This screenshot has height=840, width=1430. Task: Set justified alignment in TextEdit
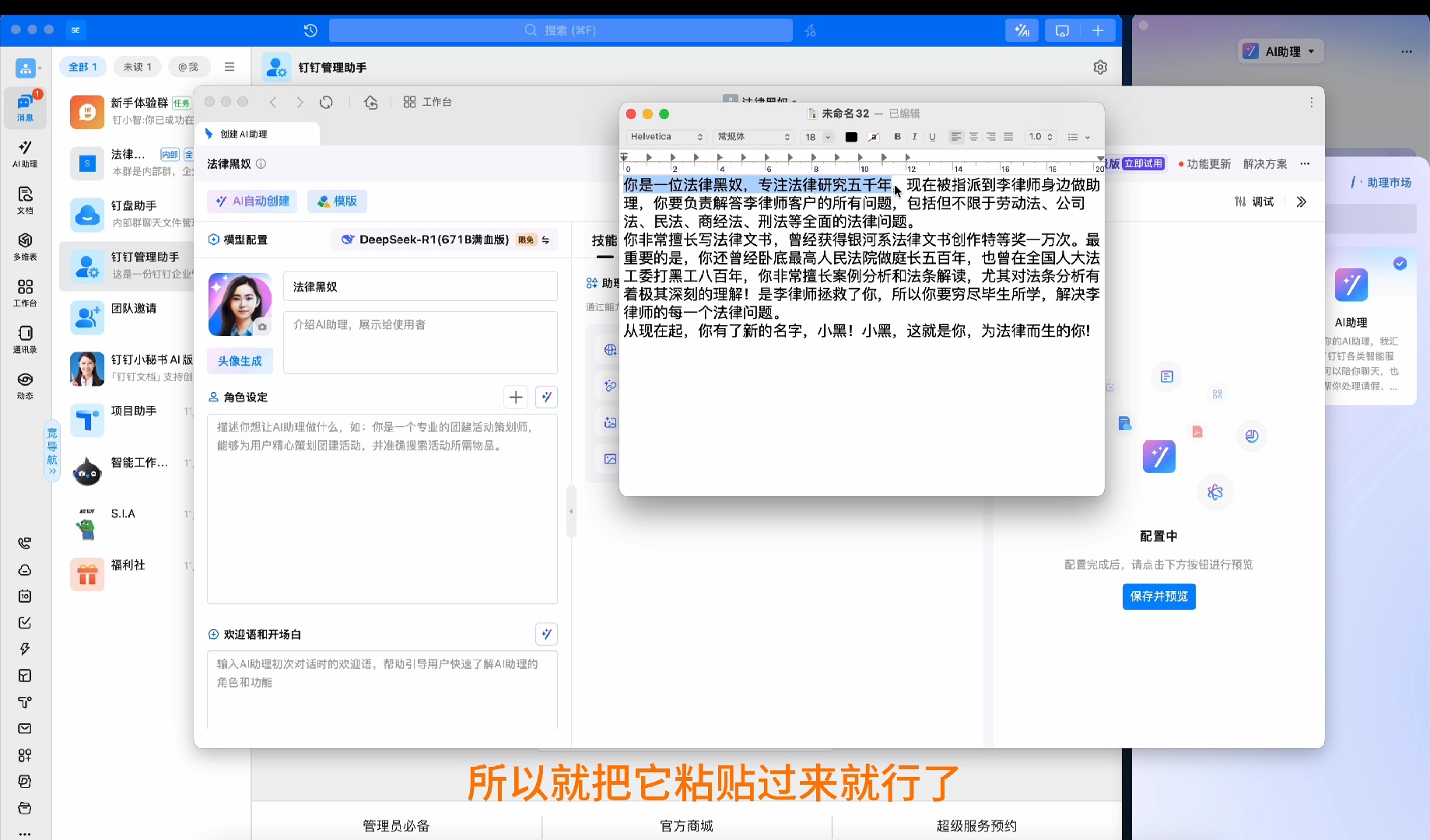(1008, 137)
